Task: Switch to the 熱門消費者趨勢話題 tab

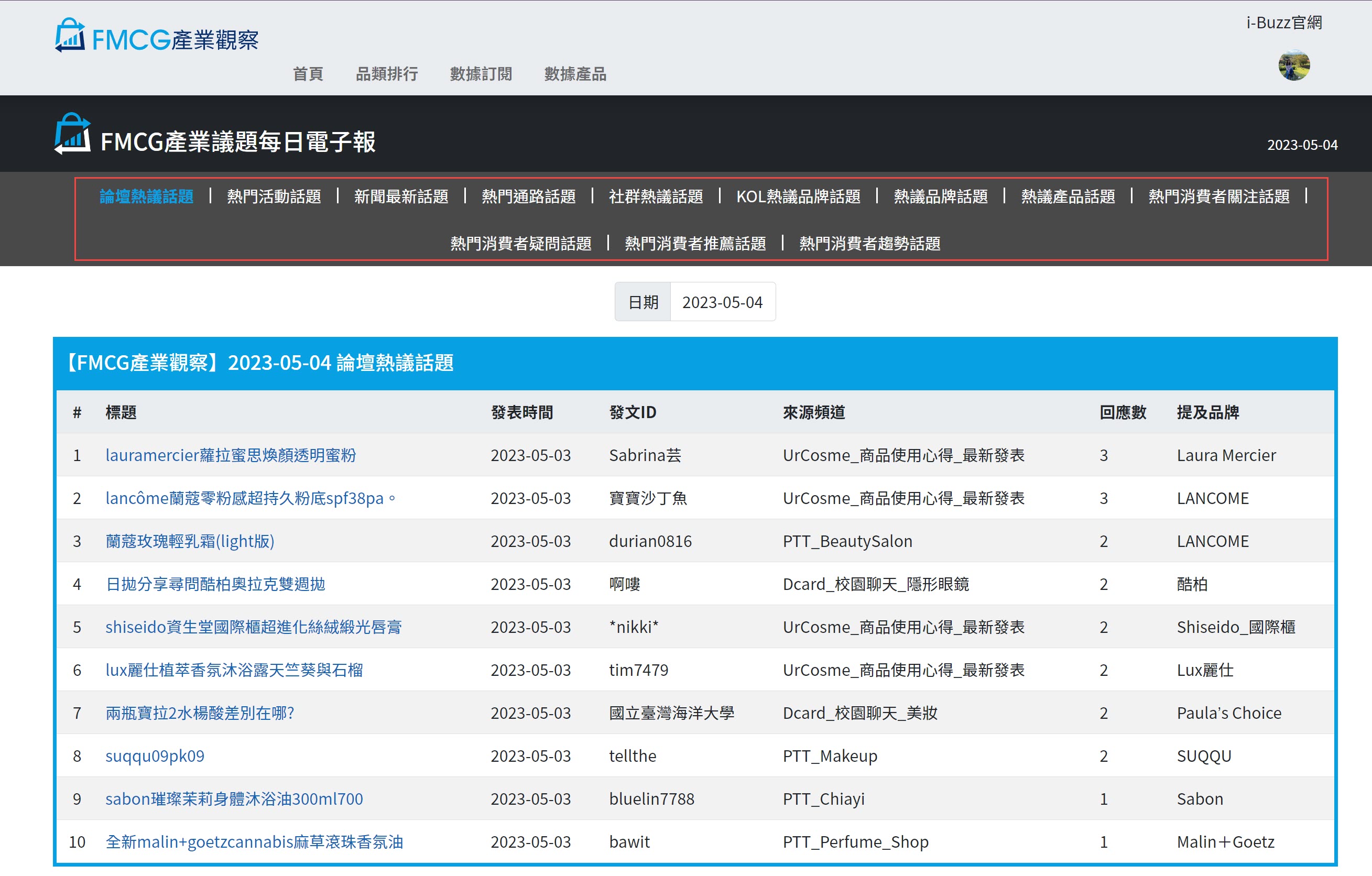Action: (x=869, y=244)
